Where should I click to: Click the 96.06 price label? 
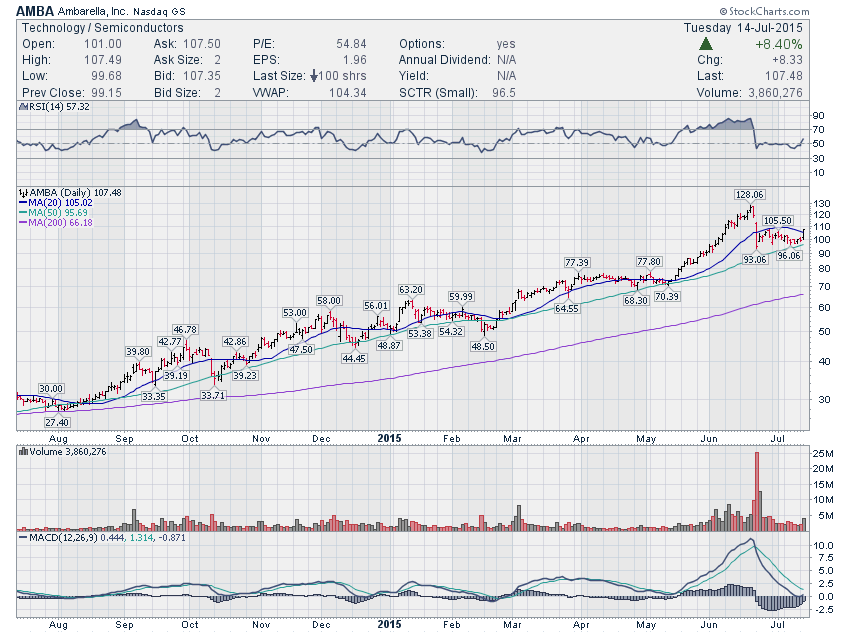click(789, 256)
